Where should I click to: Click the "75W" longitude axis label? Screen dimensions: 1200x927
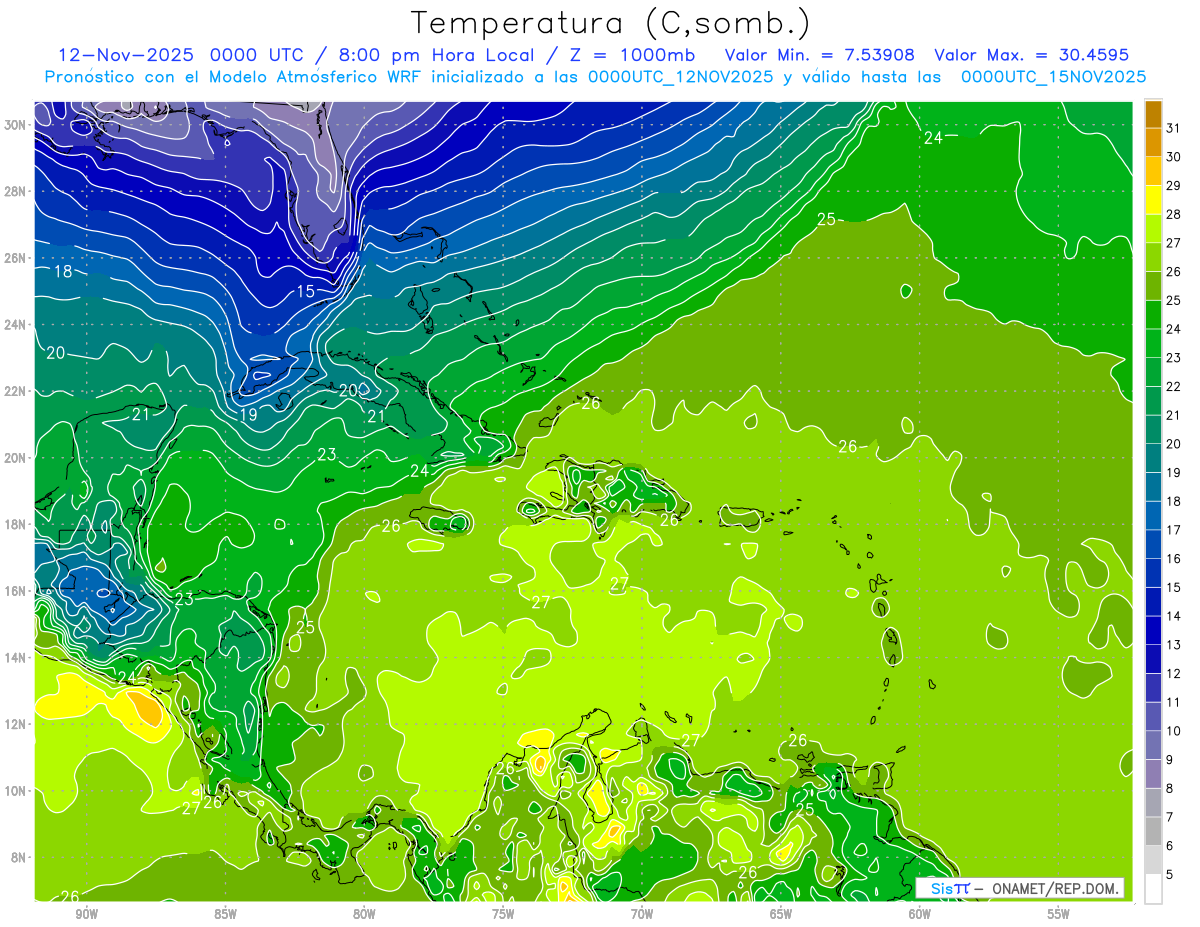tap(503, 913)
